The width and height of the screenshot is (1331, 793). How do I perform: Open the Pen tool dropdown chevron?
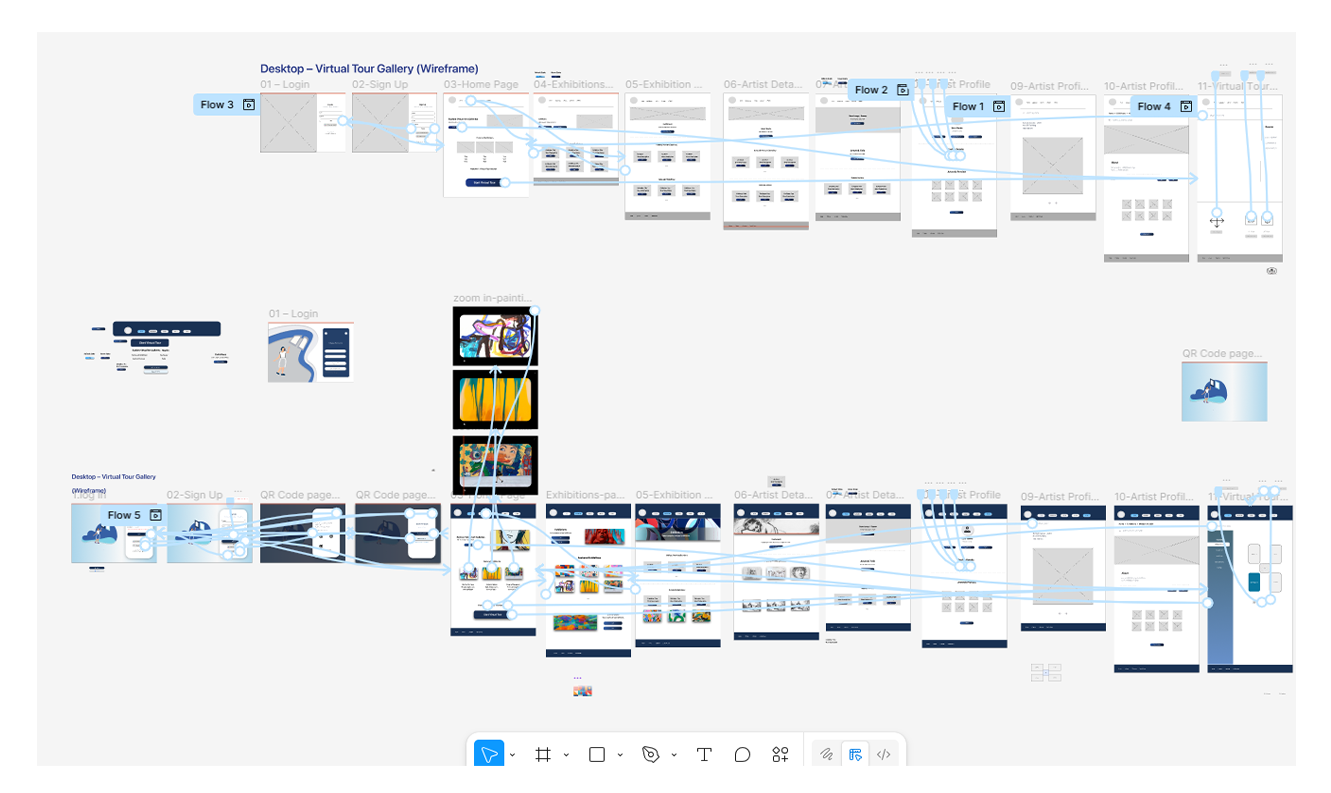click(674, 755)
